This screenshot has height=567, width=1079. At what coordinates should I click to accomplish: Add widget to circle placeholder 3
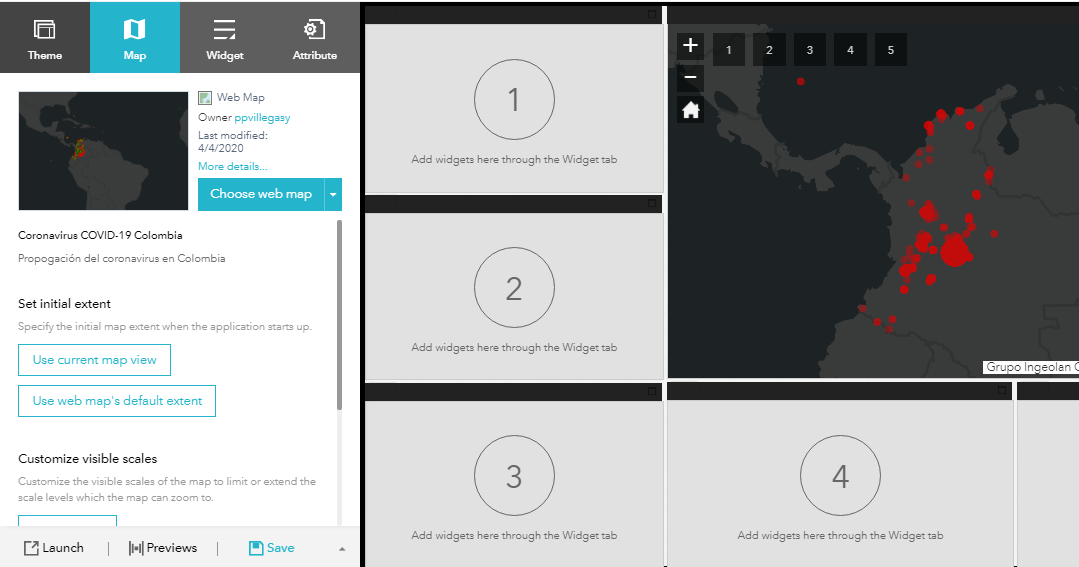(x=514, y=475)
